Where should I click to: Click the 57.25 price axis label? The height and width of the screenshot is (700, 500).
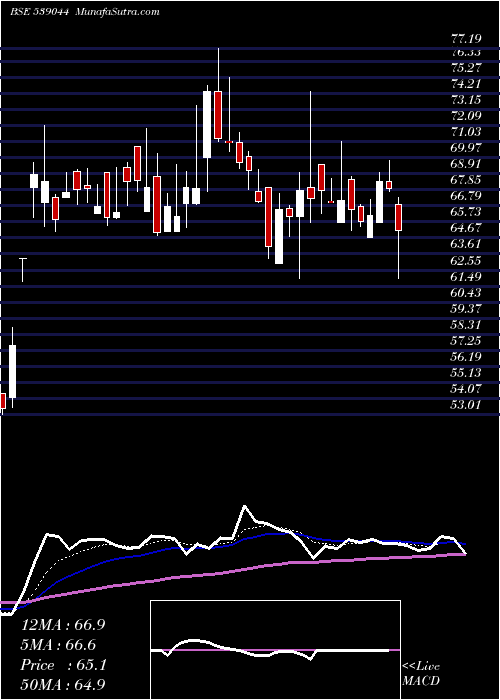coord(466,341)
